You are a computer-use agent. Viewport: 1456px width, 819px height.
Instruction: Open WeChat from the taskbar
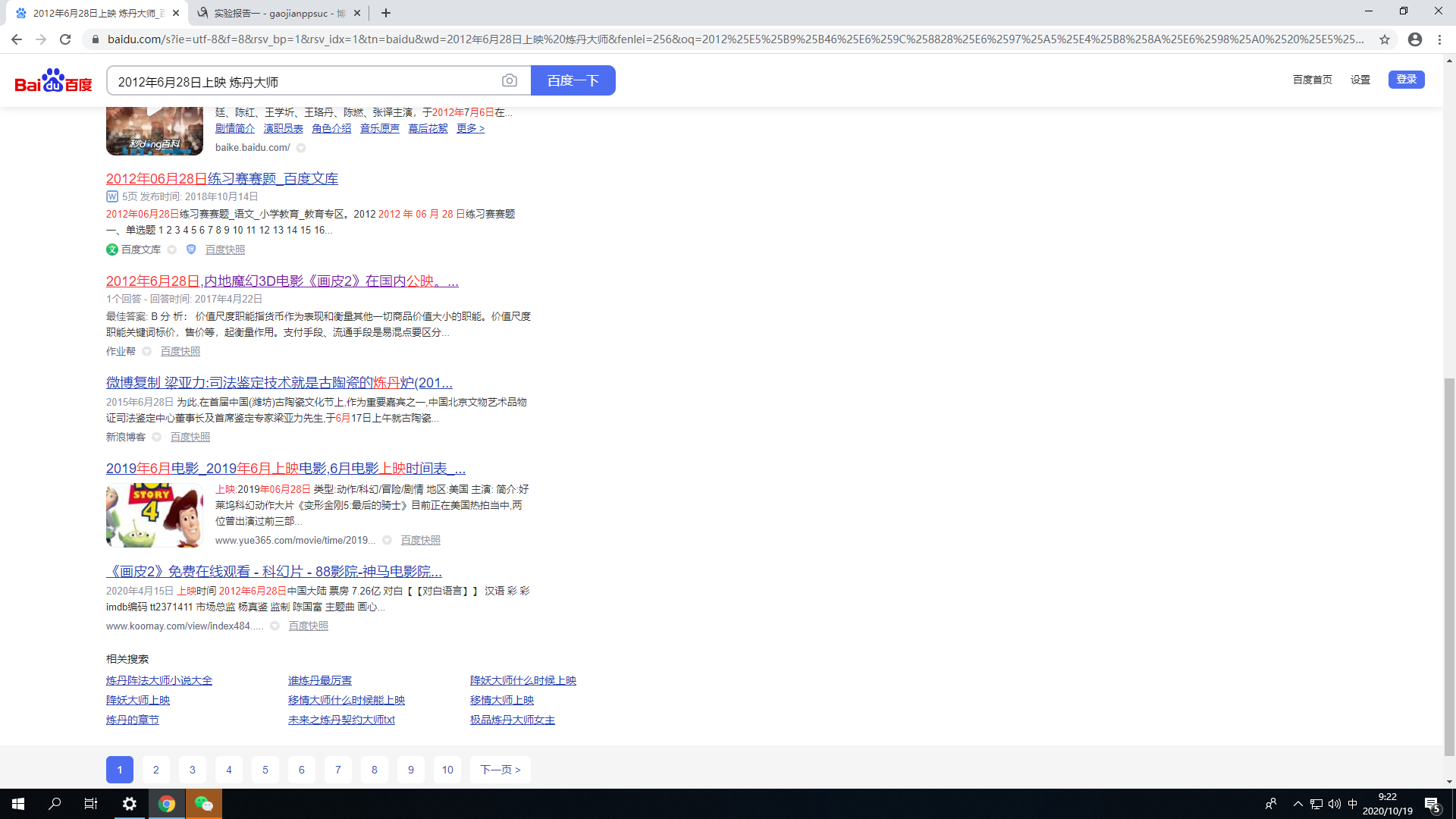[203, 804]
